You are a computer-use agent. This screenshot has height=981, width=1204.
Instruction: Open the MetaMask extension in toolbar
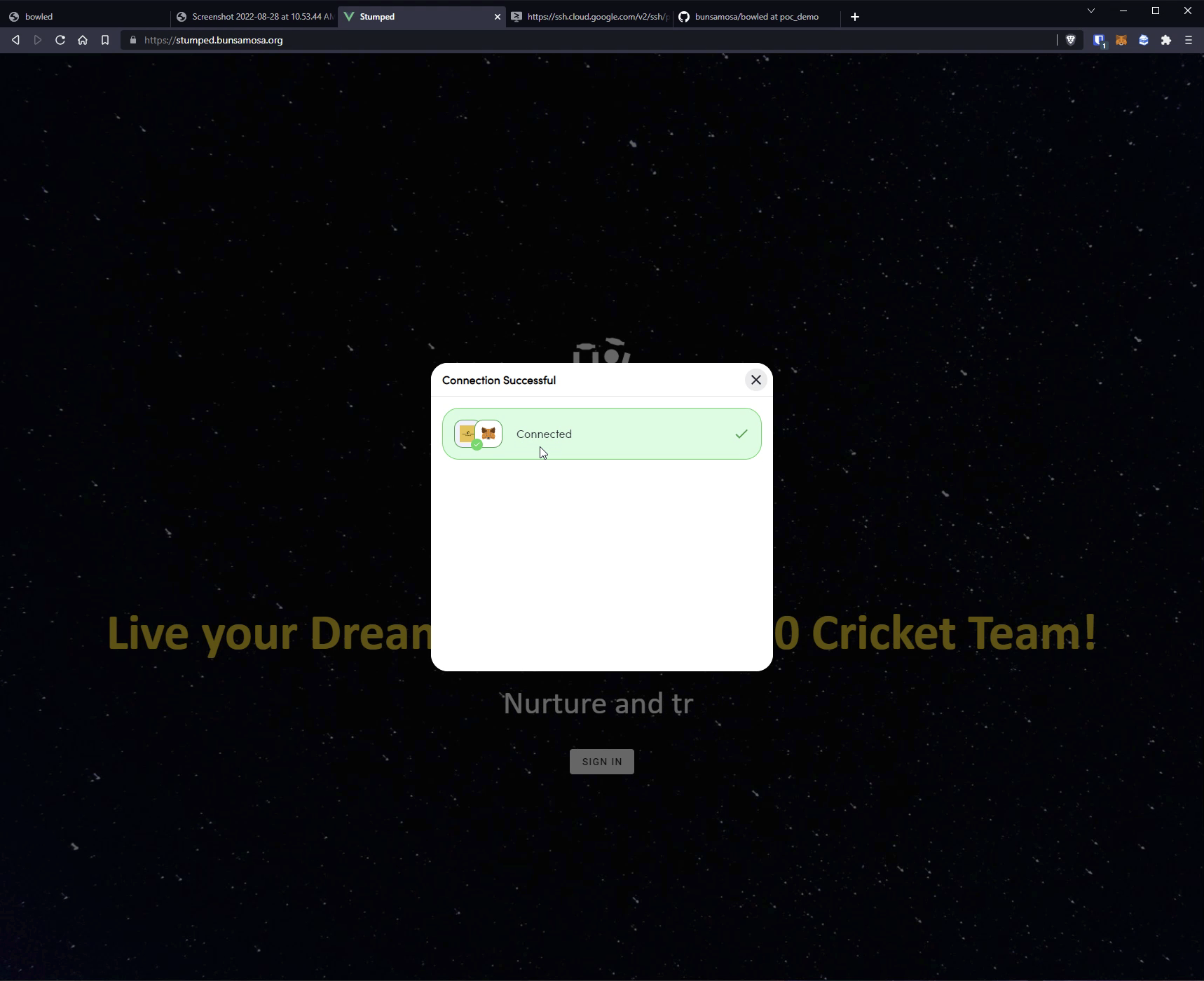pos(1121,40)
